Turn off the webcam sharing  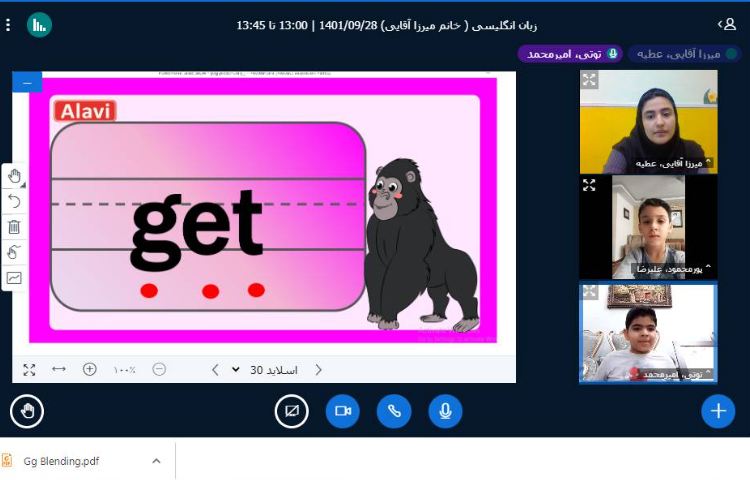coord(342,411)
